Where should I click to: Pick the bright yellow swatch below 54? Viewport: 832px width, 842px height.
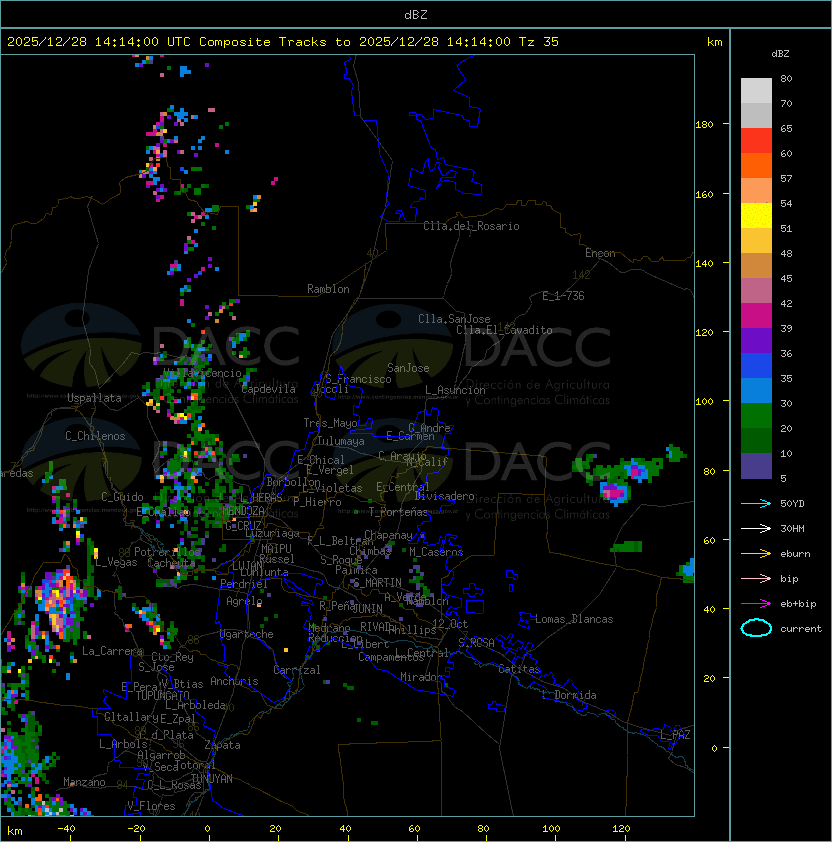pyautogui.click(x=756, y=216)
